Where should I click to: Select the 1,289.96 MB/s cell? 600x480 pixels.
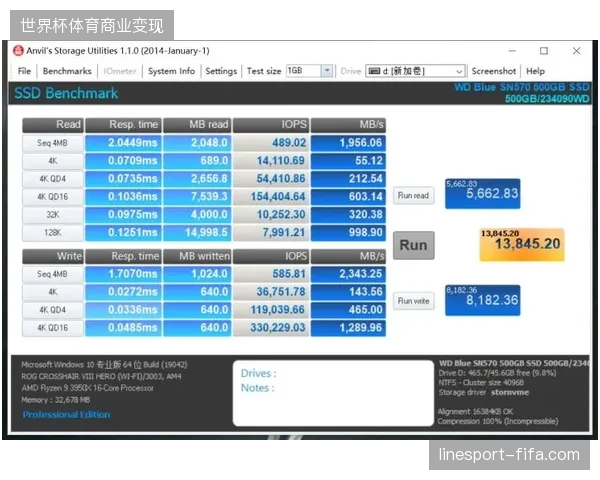coord(348,328)
